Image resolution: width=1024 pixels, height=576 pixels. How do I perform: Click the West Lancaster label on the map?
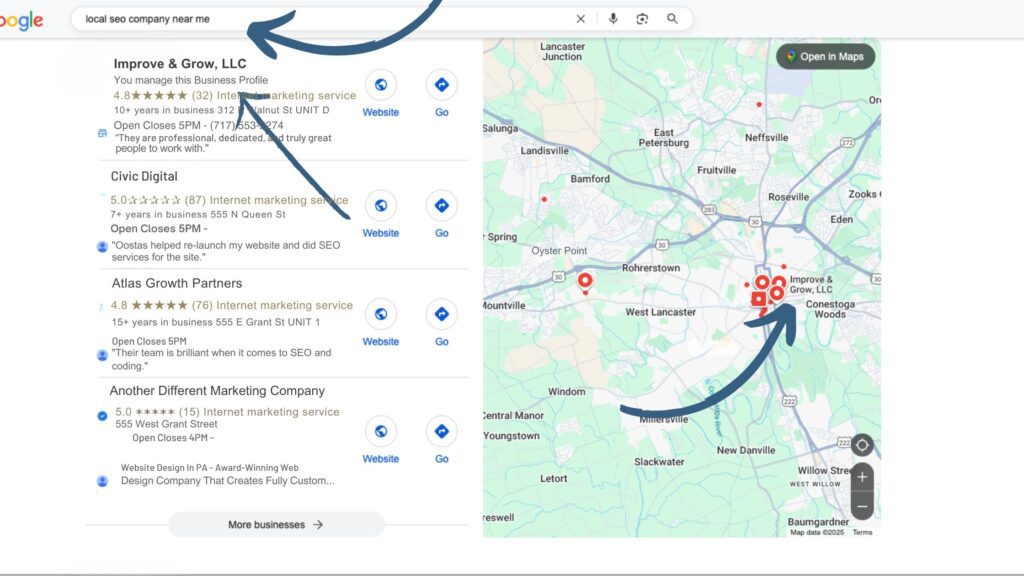pos(660,312)
